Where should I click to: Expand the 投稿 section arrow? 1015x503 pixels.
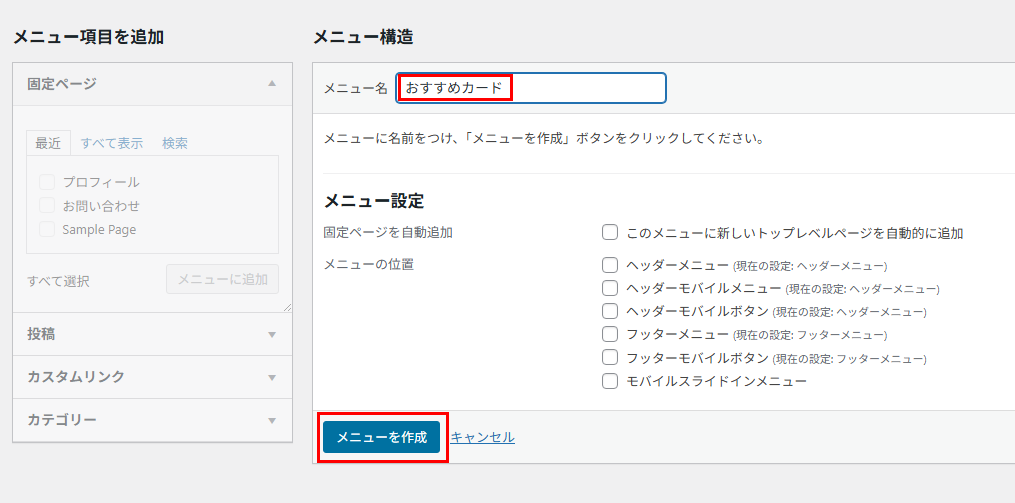[272, 334]
